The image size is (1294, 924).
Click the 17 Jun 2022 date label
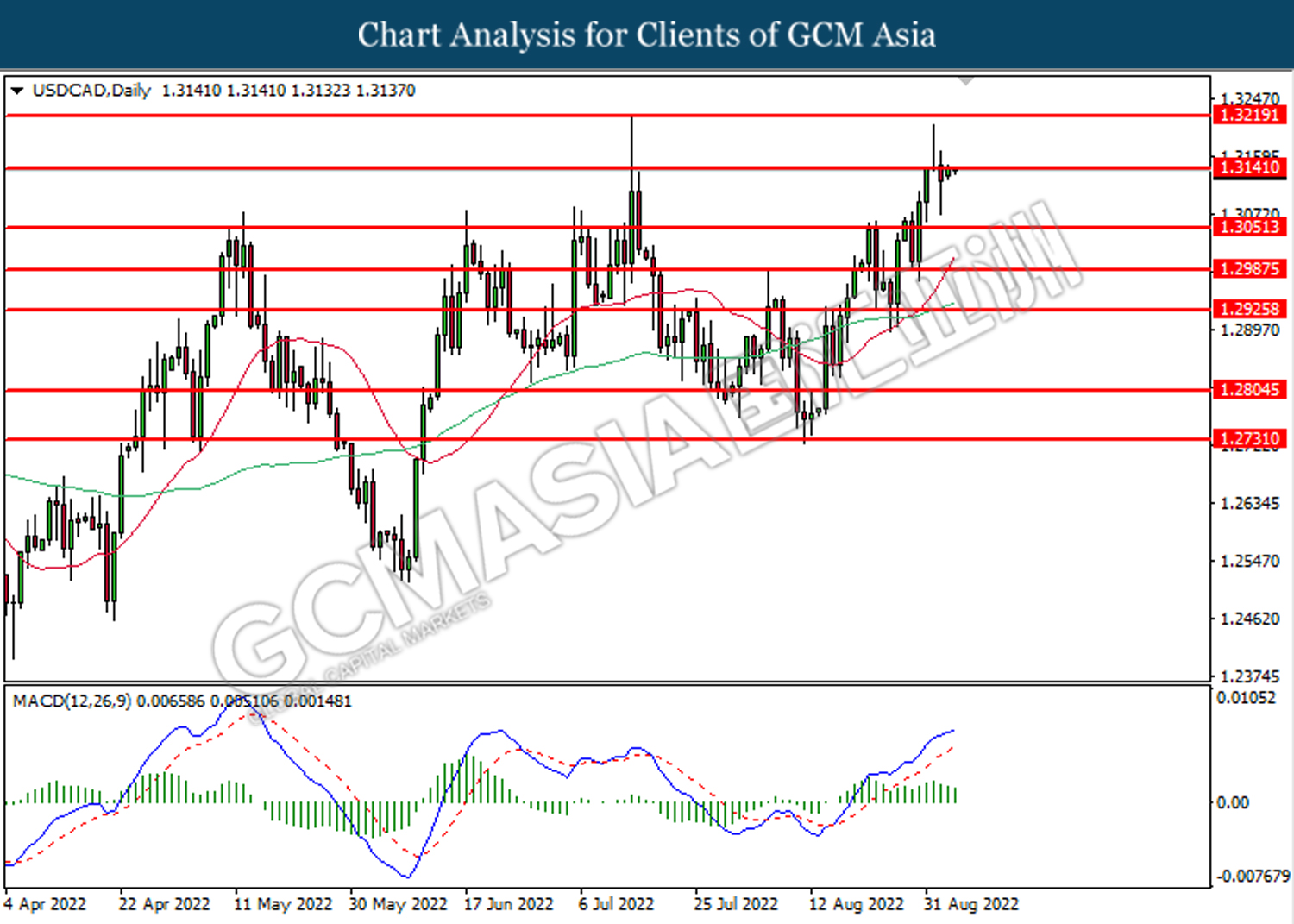tap(508, 905)
